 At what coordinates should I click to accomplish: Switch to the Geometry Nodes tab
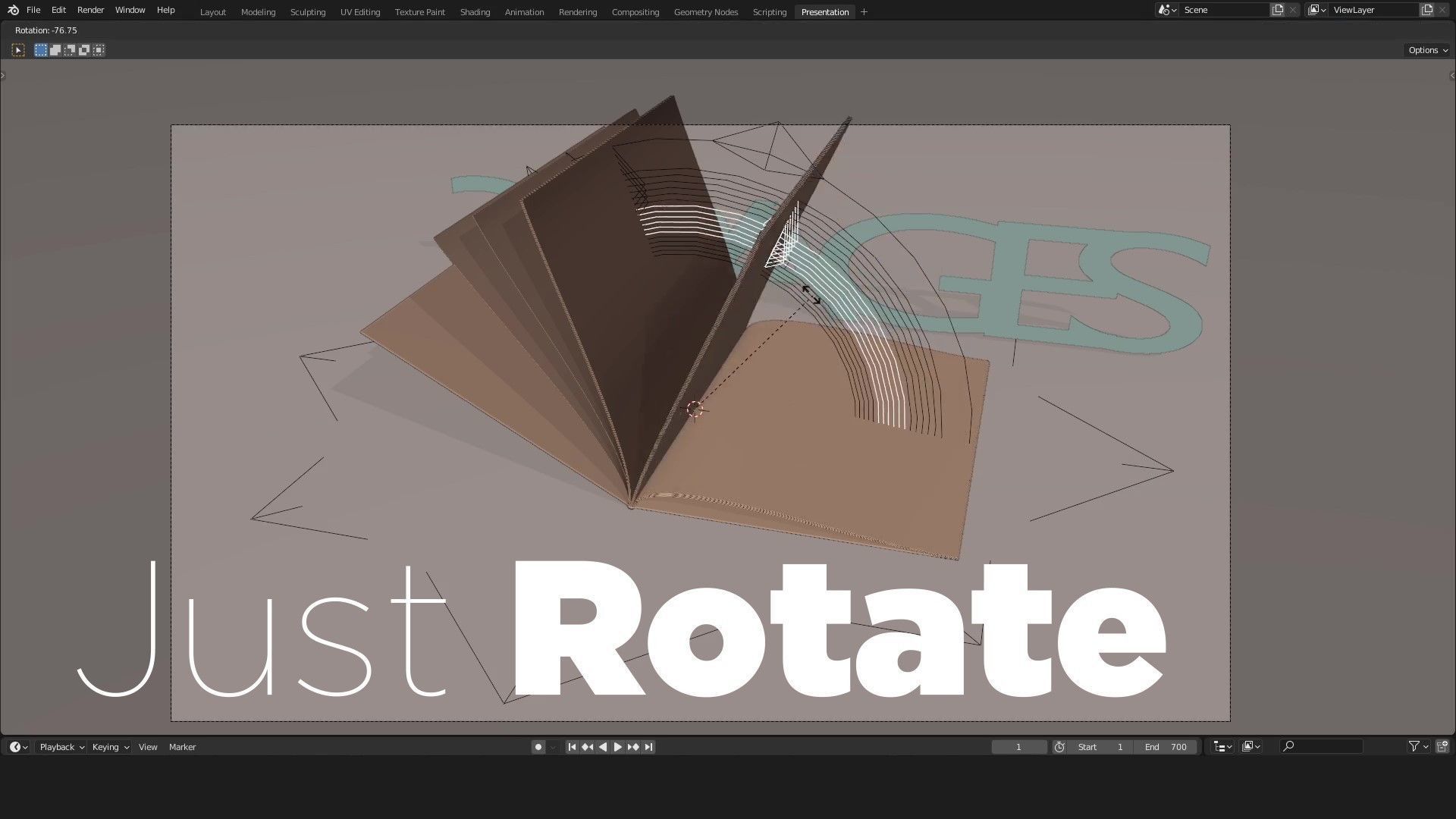(x=705, y=12)
